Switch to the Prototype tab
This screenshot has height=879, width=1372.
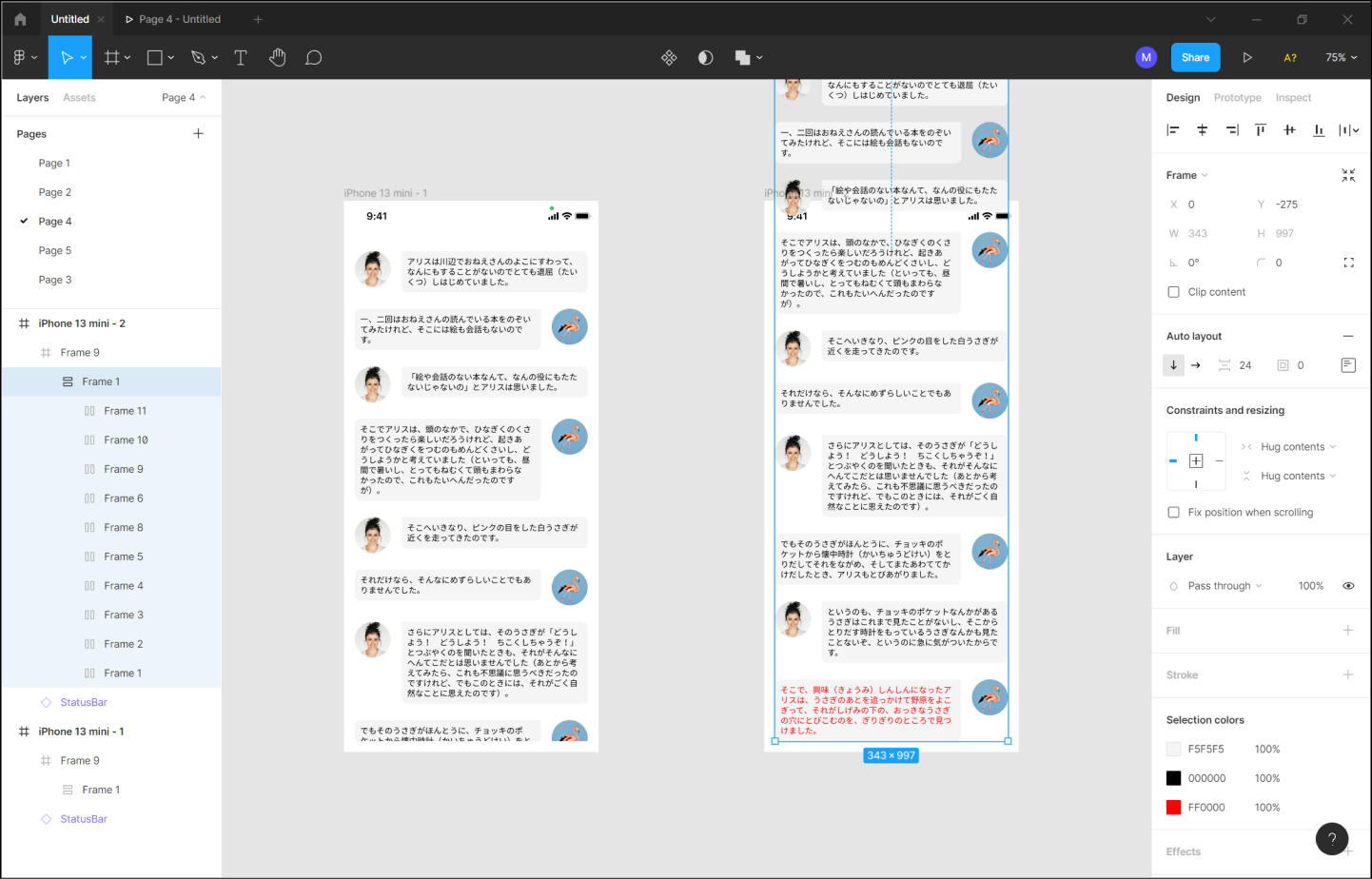1237,98
